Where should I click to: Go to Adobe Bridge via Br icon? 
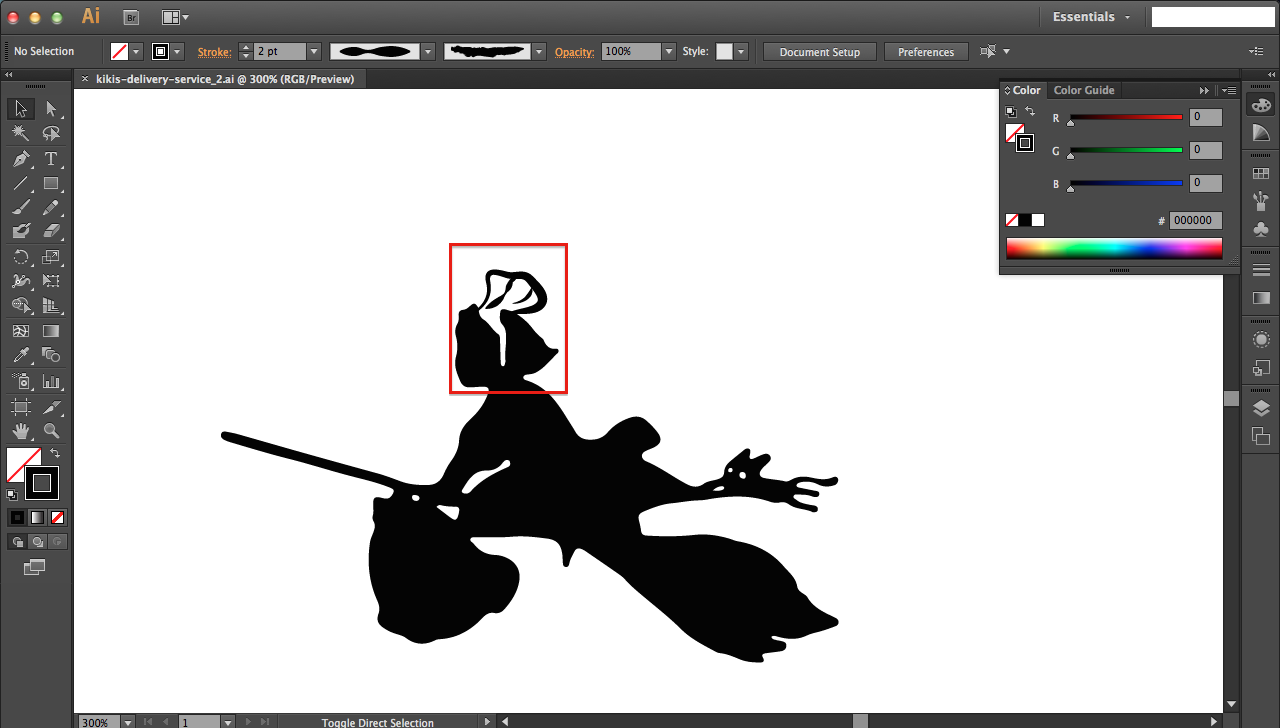[131, 17]
